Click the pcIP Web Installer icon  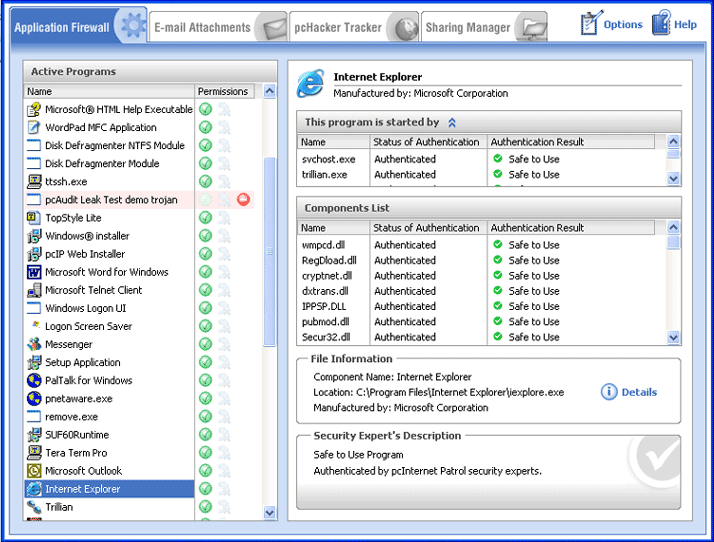coord(34,254)
